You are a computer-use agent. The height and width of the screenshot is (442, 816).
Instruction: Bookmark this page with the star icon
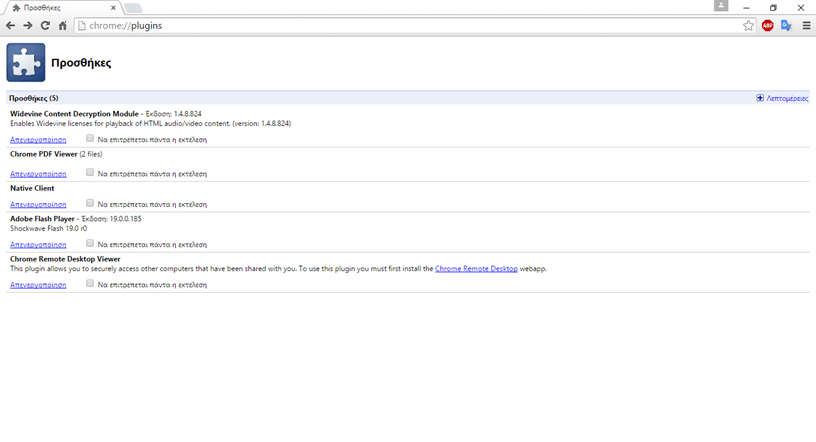[x=748, y=26]
